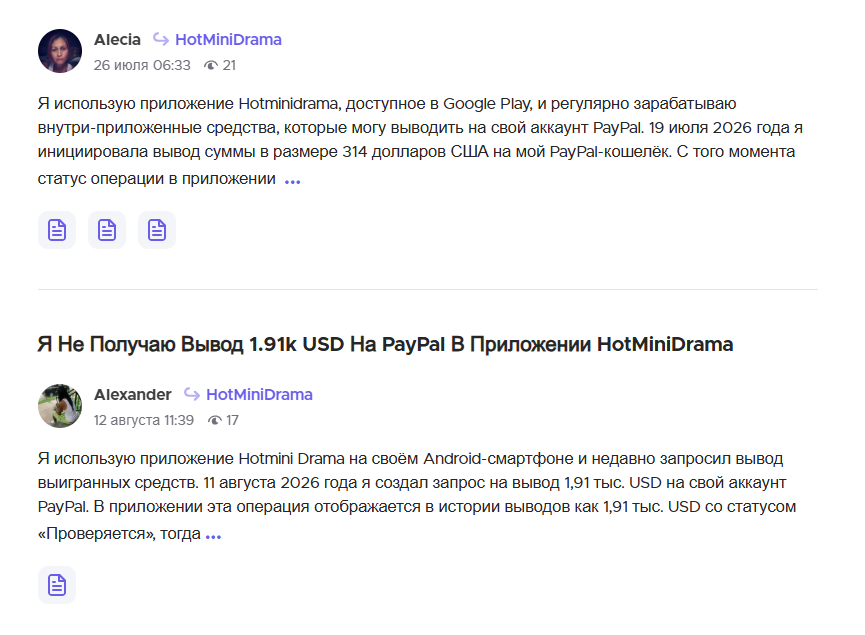Open second document attachment in Alecia's post

click(x=107, y=230)
